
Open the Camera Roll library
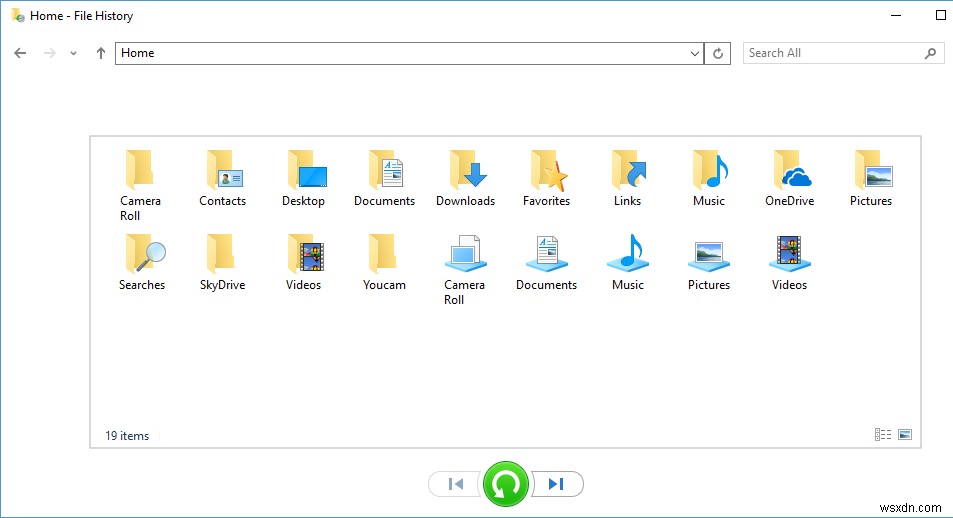(464, 270)
